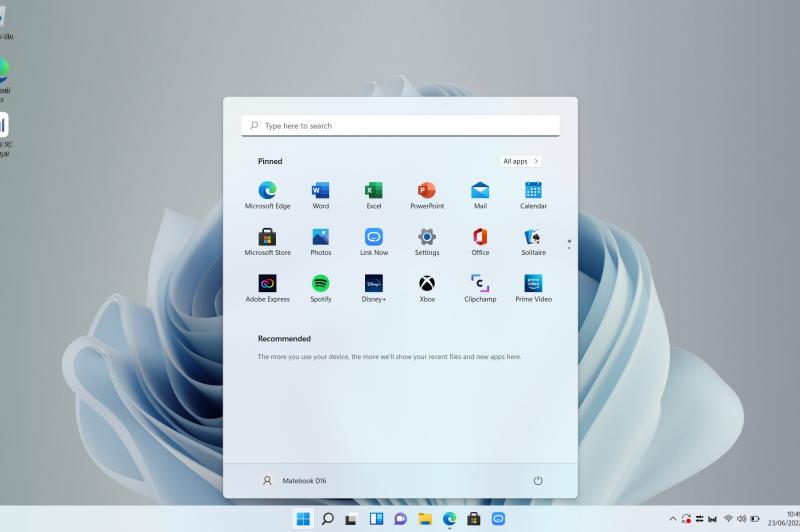Open the M-shaped tray icon
This screenshot has height=532, width=800.
tap(713, 519)
